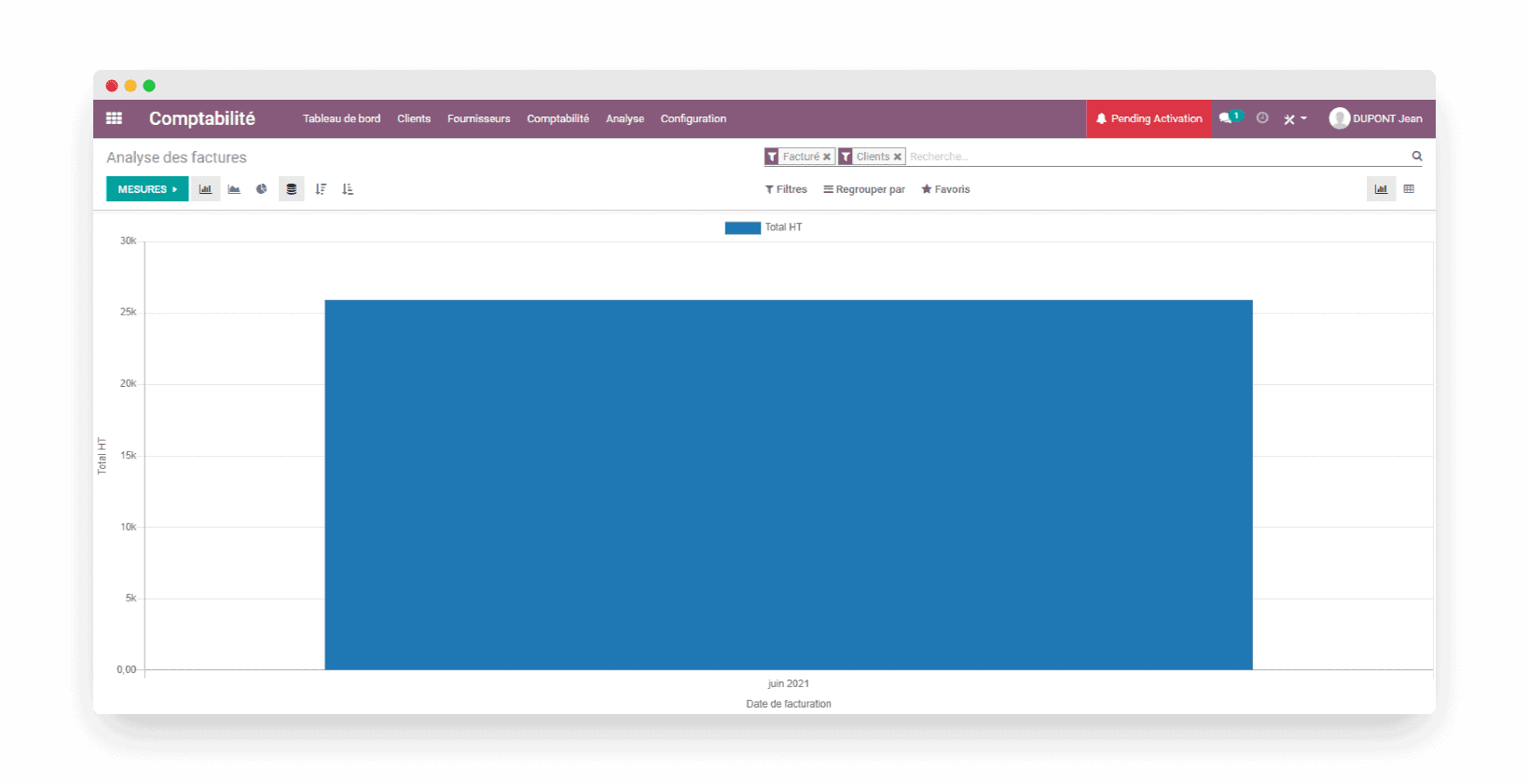Focus the Recherche search field
This screenshot has height=784, width=1529.
pos(1156,157)
